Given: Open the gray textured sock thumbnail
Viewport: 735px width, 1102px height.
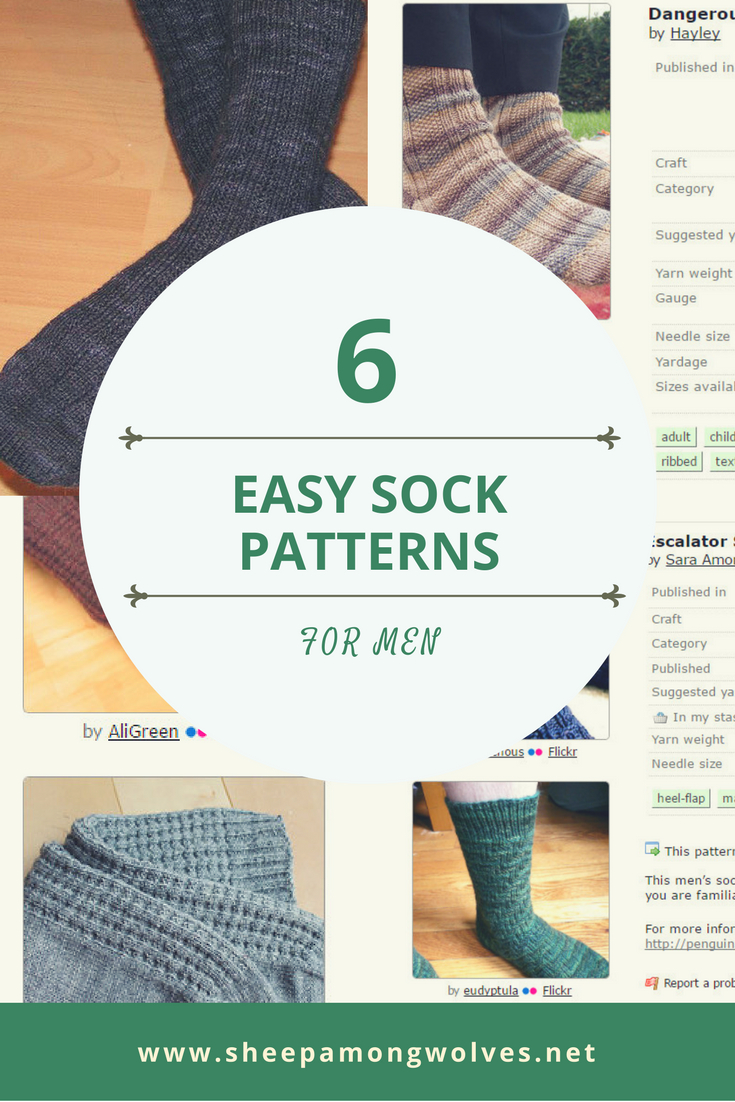Looking at the screenshot, I should pos(174,889).
